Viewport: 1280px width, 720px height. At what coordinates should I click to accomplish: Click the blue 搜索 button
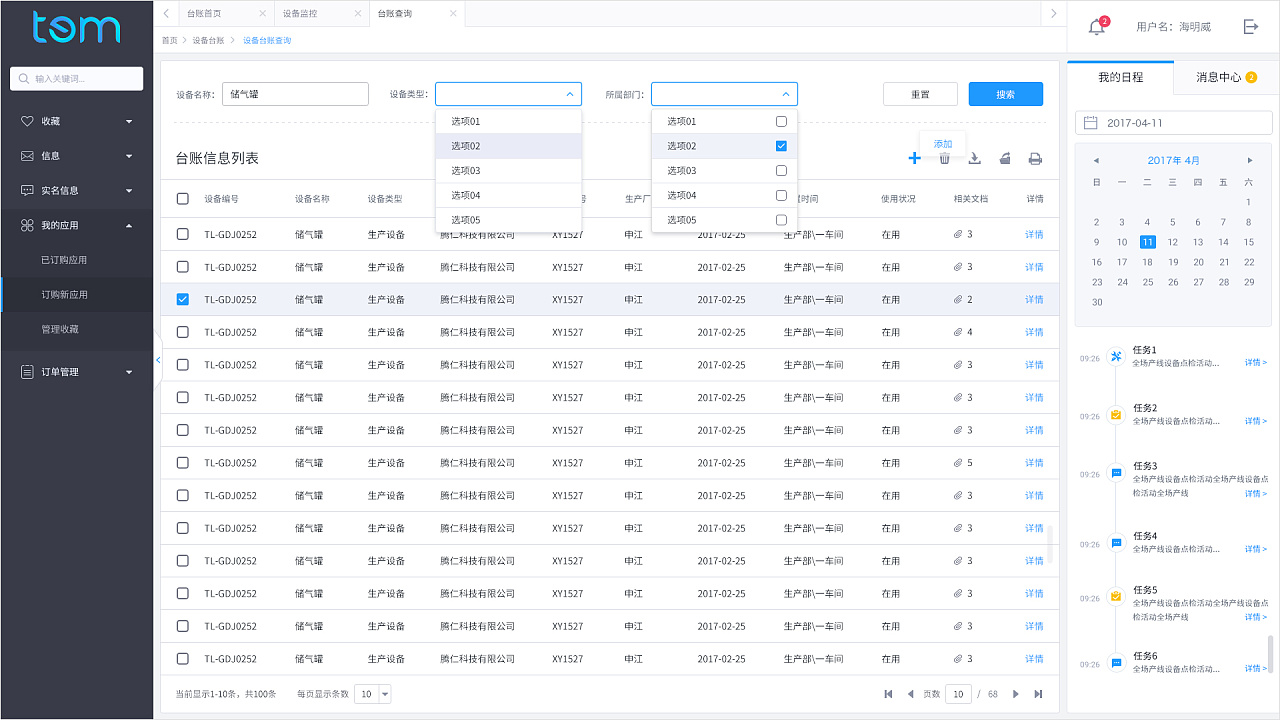pos(1005,94)
